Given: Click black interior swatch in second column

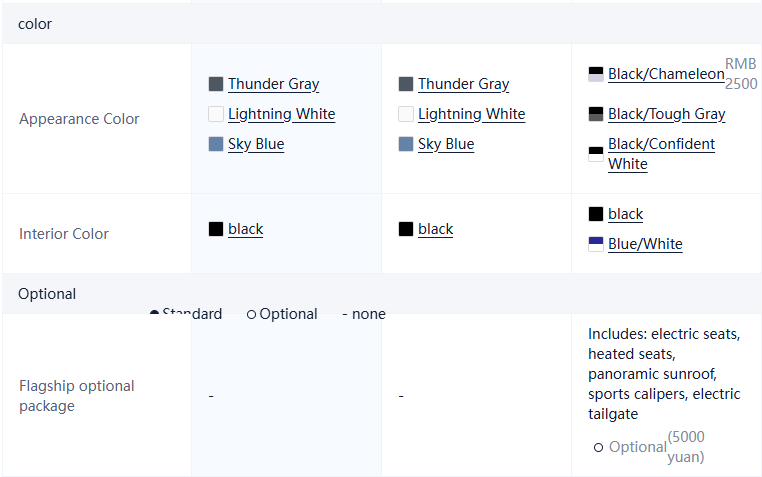Looking at the screenshot, I should tap(405, 229).
